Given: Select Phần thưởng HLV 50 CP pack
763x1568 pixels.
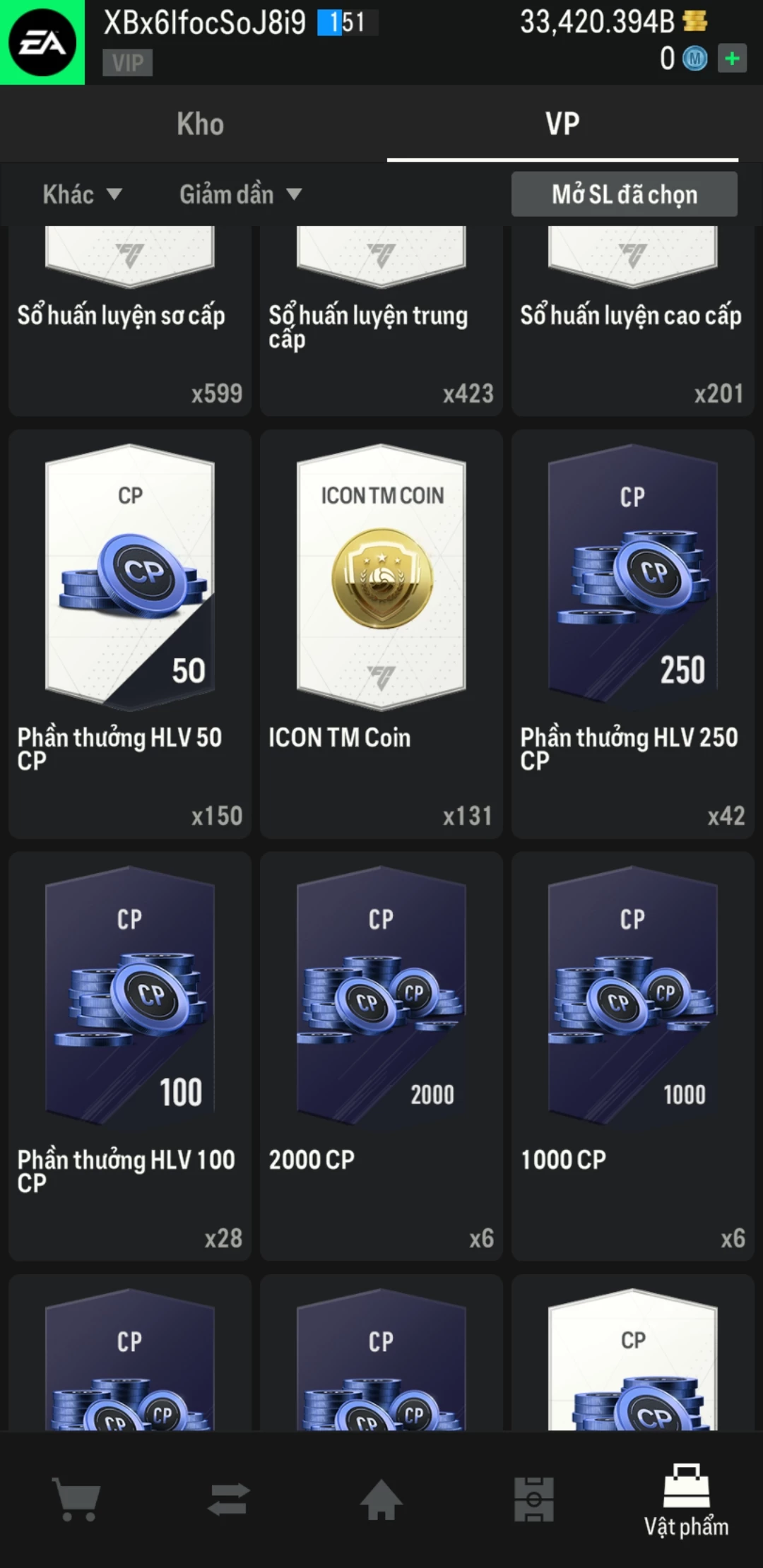Looking at the screenshot, I should click(x=130, y=634).
